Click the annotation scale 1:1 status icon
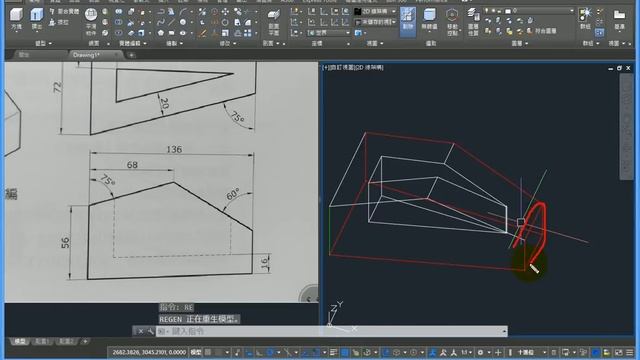Image resolution: width=640 pixels, height=360 pixels. coord(465,352)
